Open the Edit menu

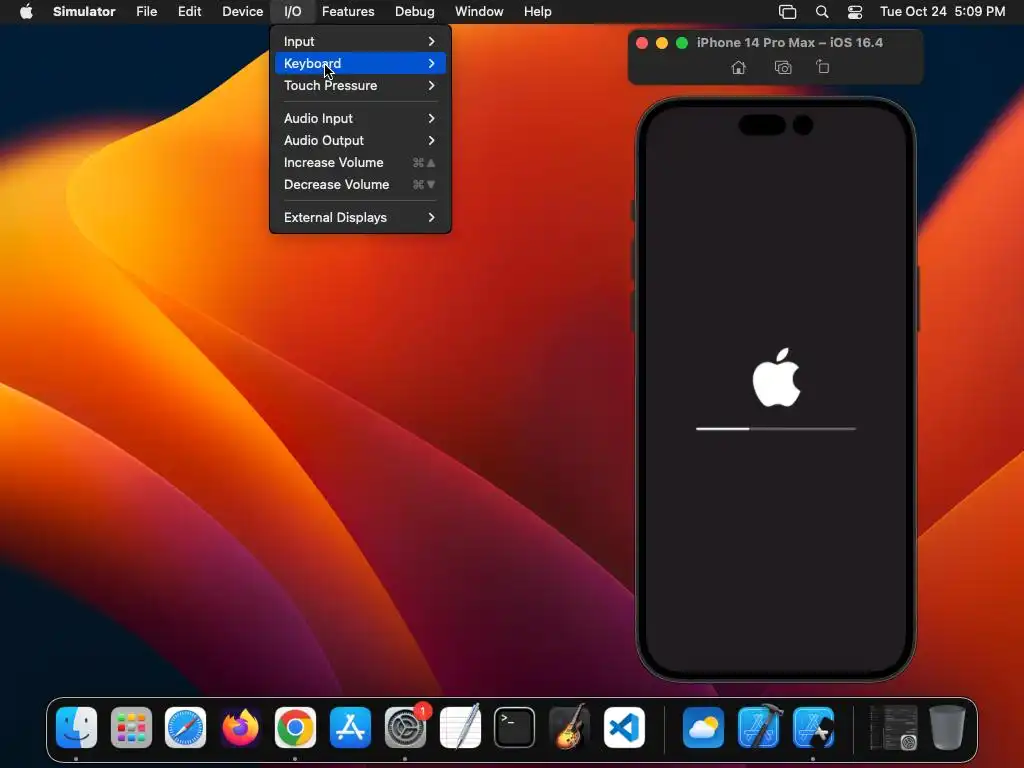189,12
